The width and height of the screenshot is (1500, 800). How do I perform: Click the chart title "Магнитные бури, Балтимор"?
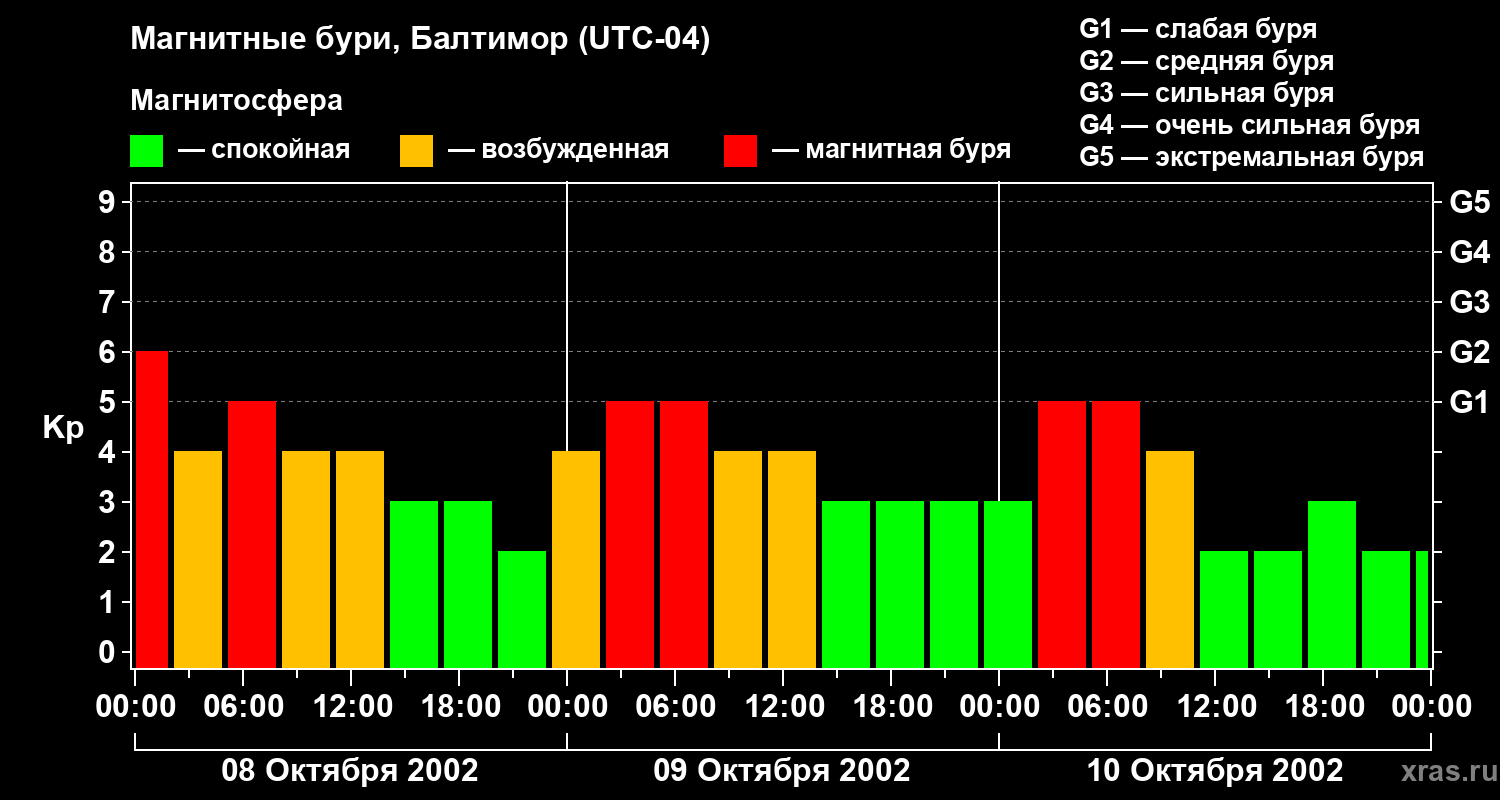pos(420,40)
